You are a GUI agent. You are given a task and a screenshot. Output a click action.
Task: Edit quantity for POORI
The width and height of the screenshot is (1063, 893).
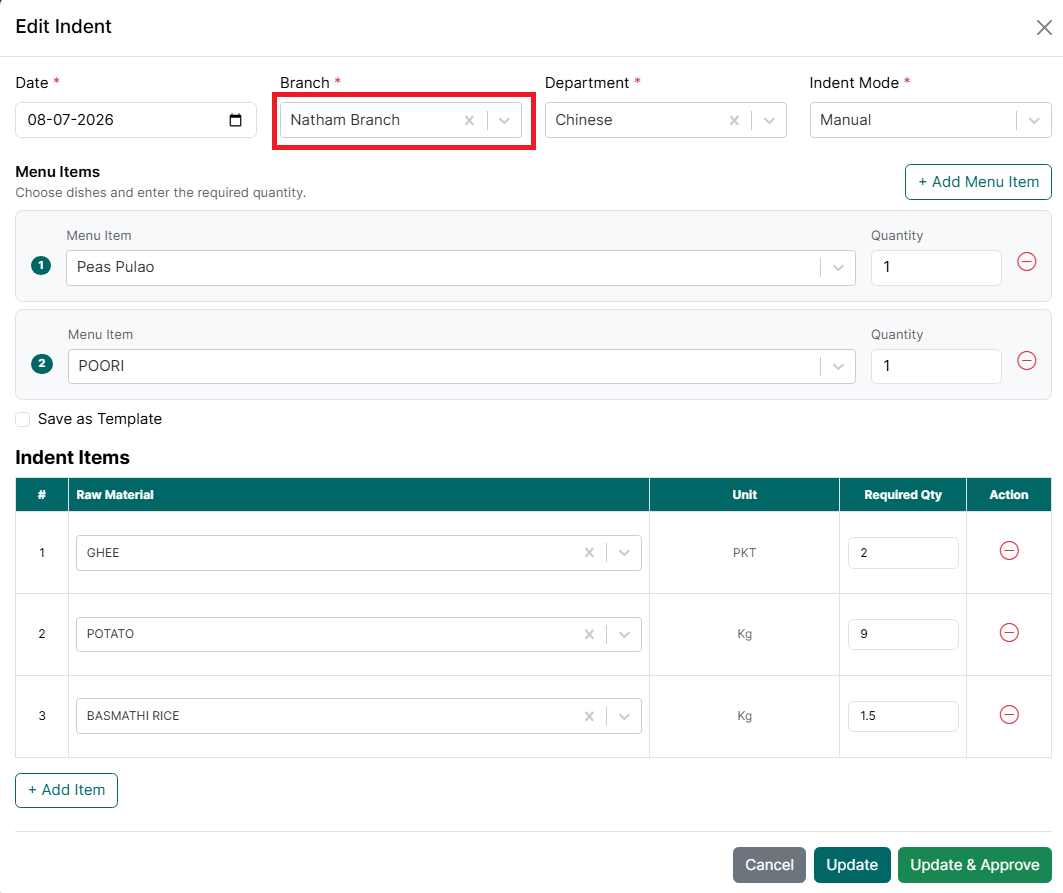(x=936, y=366)
